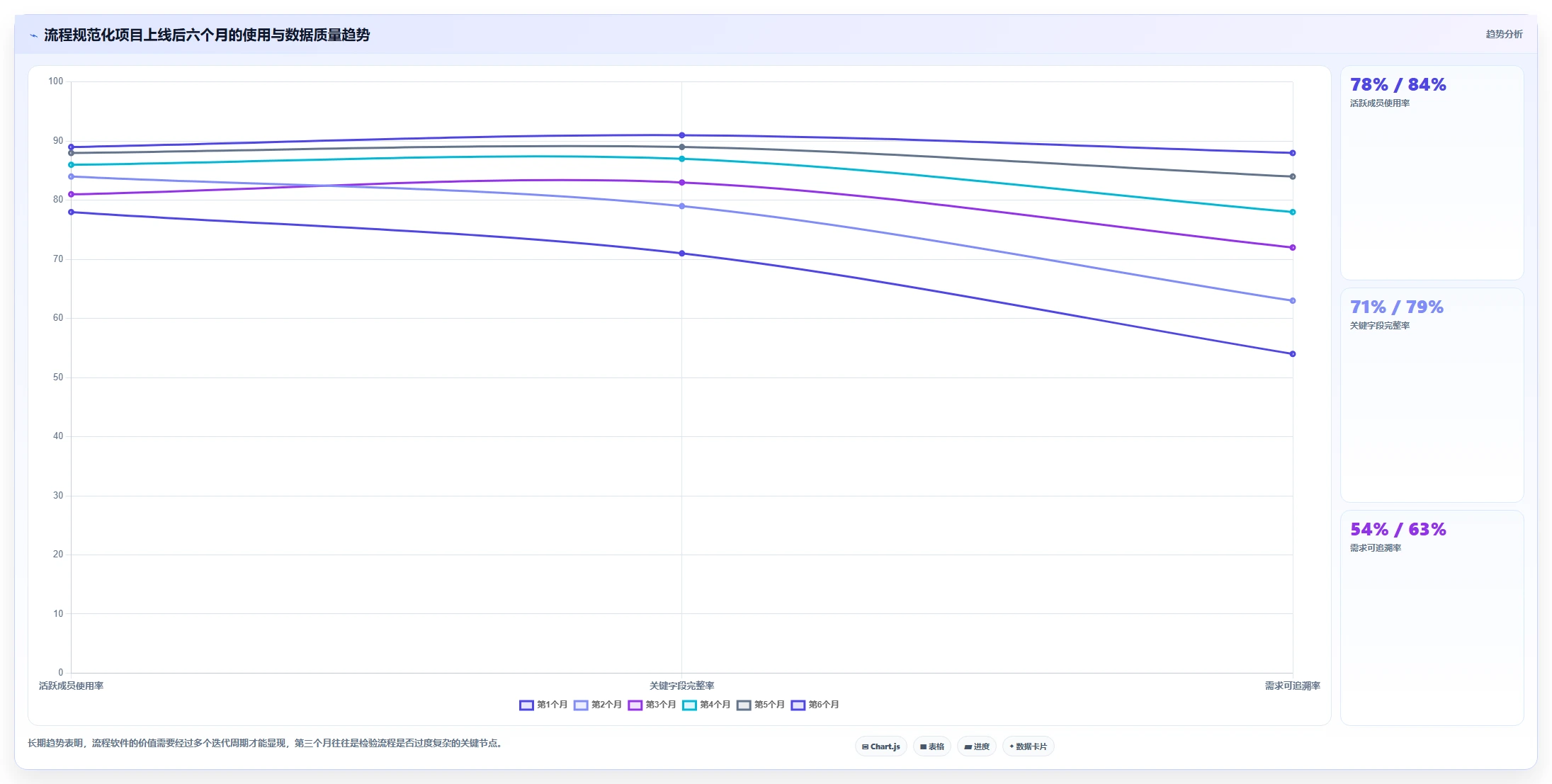Click the 趋势分析 label in header
Viewport: 1552px width, 784px height.
pos(1504,34)
